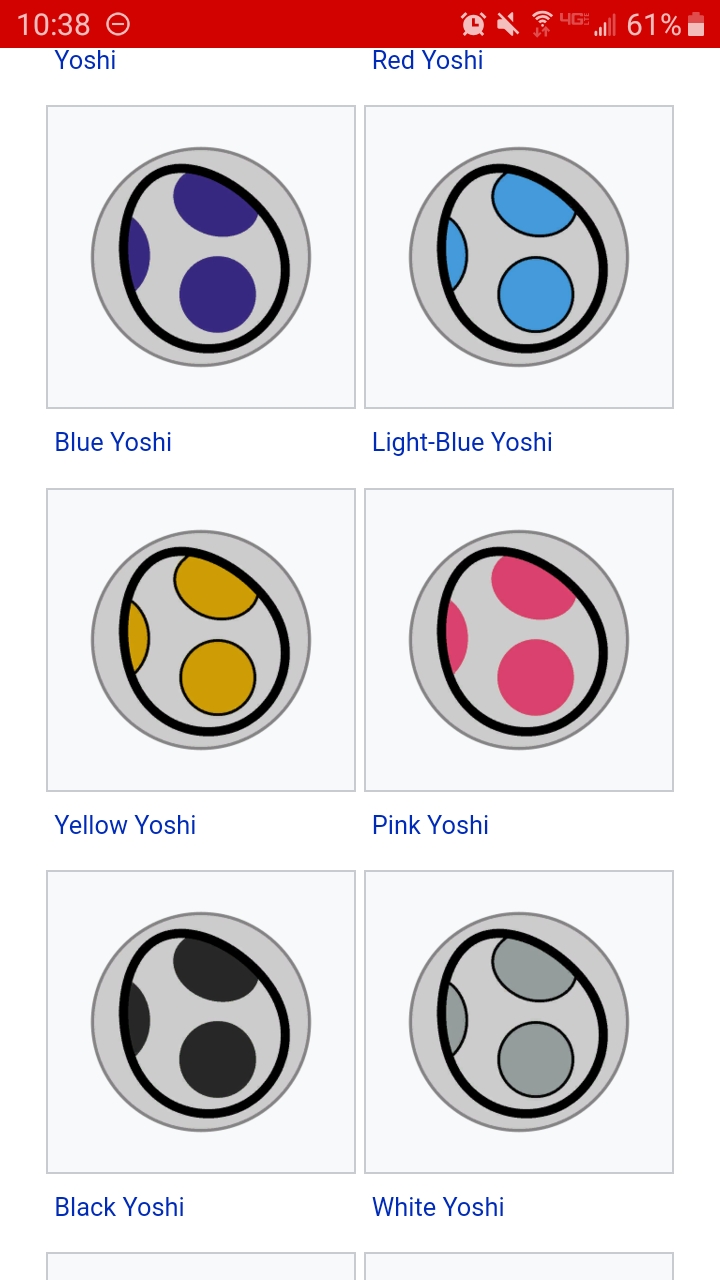The image size is (720, 1280).
Task: Follow the Yoshi link at top left
Action: click(85, 60)
